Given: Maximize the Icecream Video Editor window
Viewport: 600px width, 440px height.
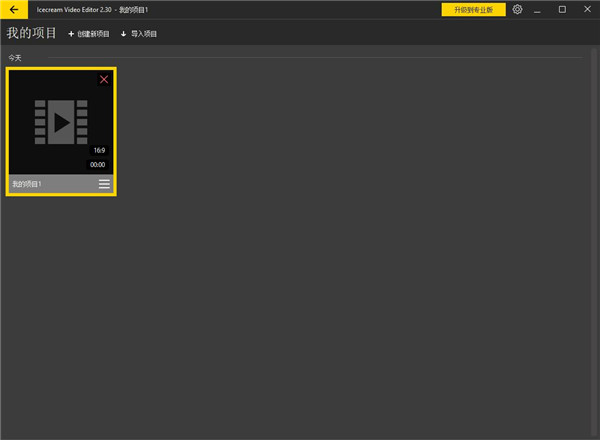Looking at the screenshot, I should 562,9.
